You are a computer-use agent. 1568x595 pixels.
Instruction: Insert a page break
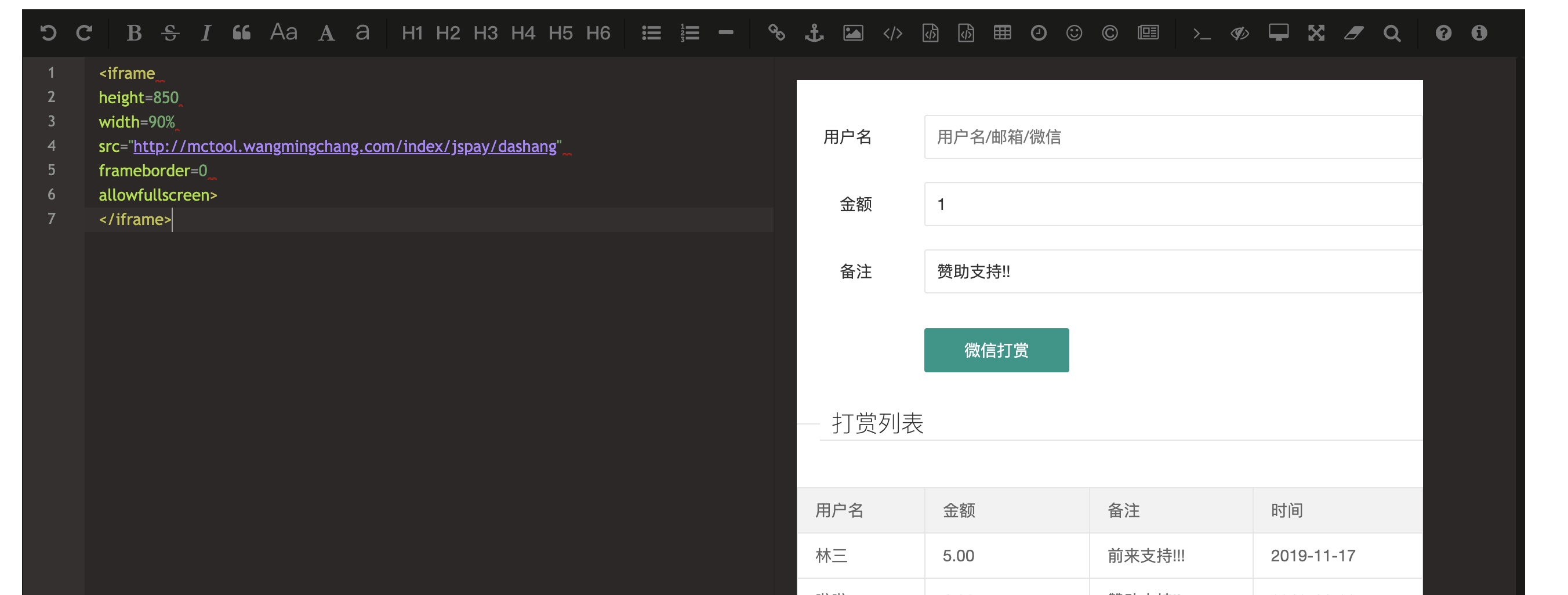click(x=1148, y=33)
